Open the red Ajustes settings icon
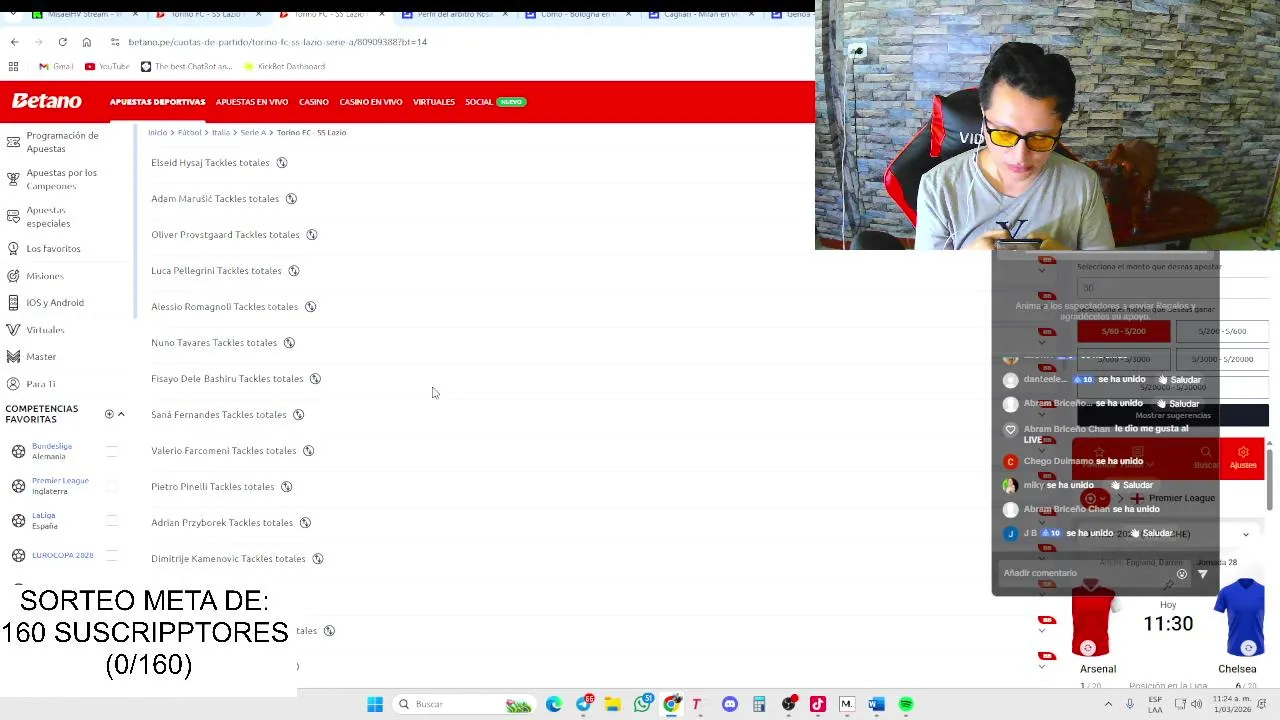 1243,458
